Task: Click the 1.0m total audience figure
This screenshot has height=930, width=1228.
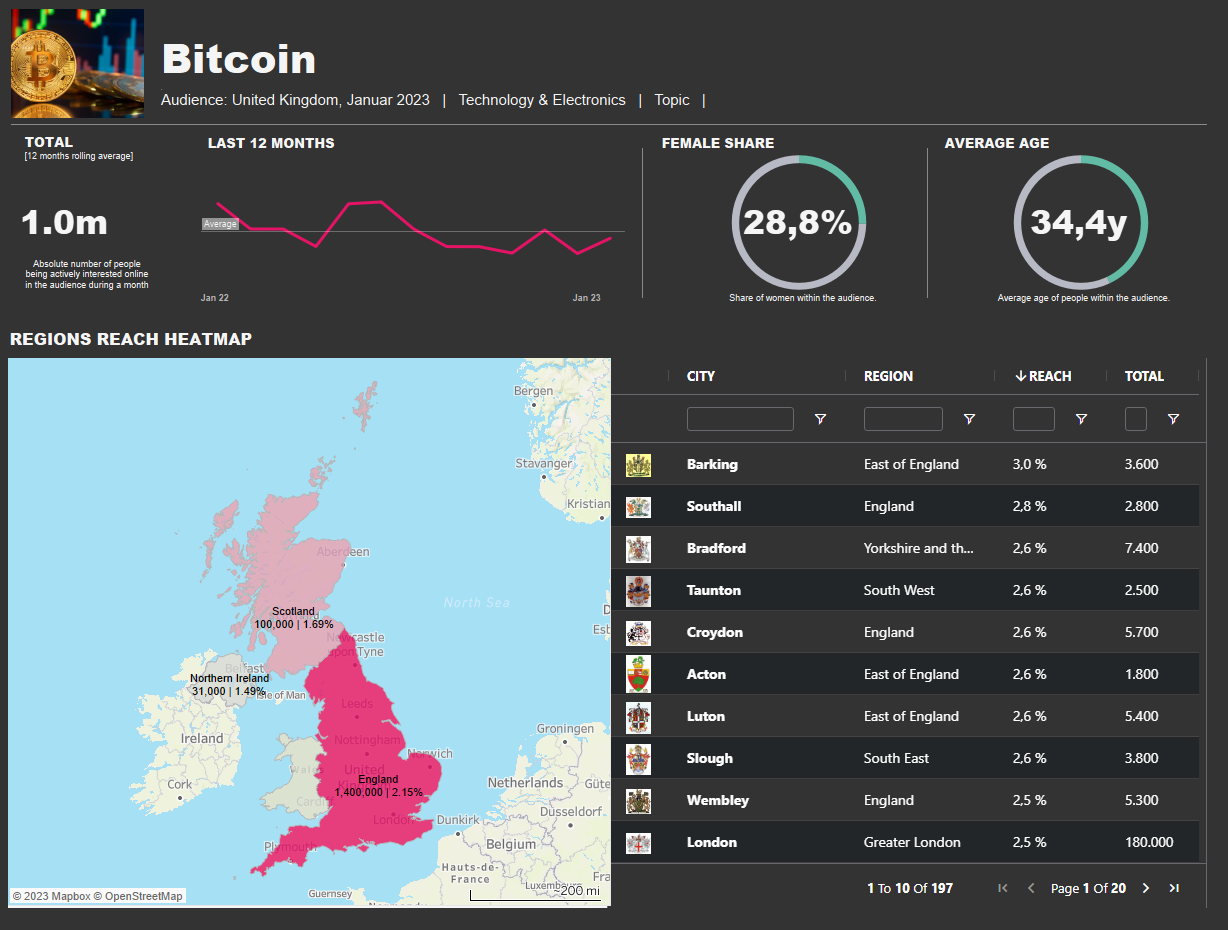Action: pyautogui.click(x=64, y=222)
